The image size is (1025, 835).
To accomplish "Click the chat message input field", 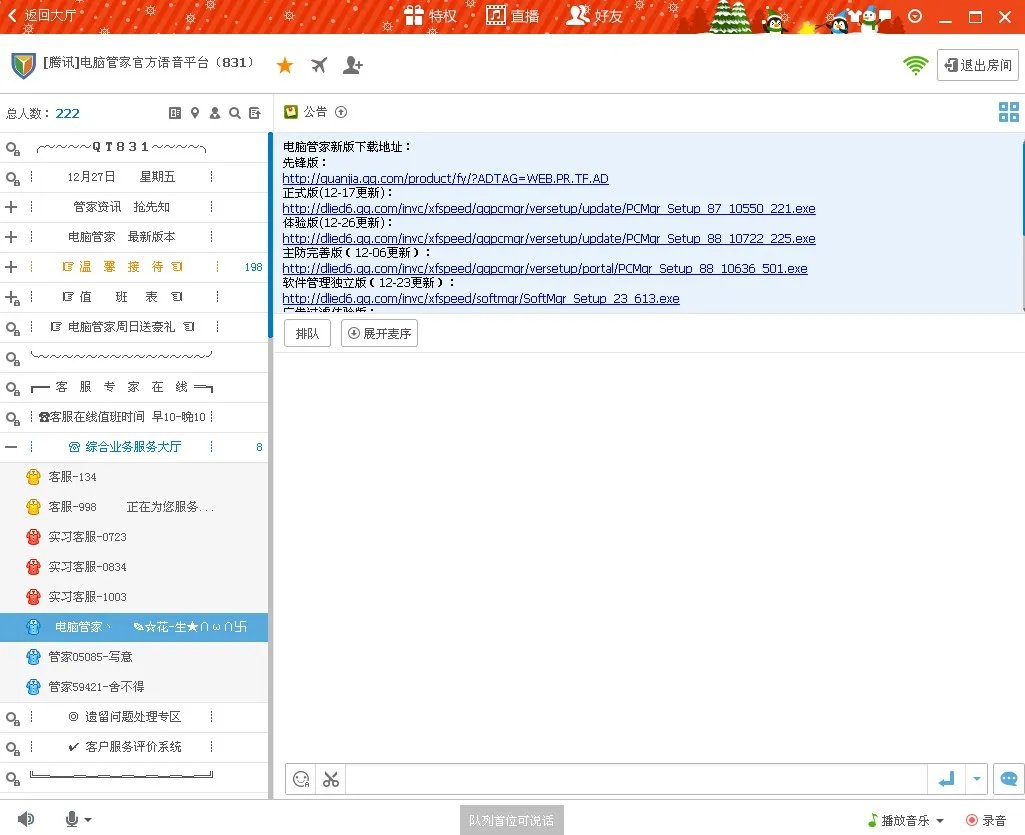I will [636, 779].
